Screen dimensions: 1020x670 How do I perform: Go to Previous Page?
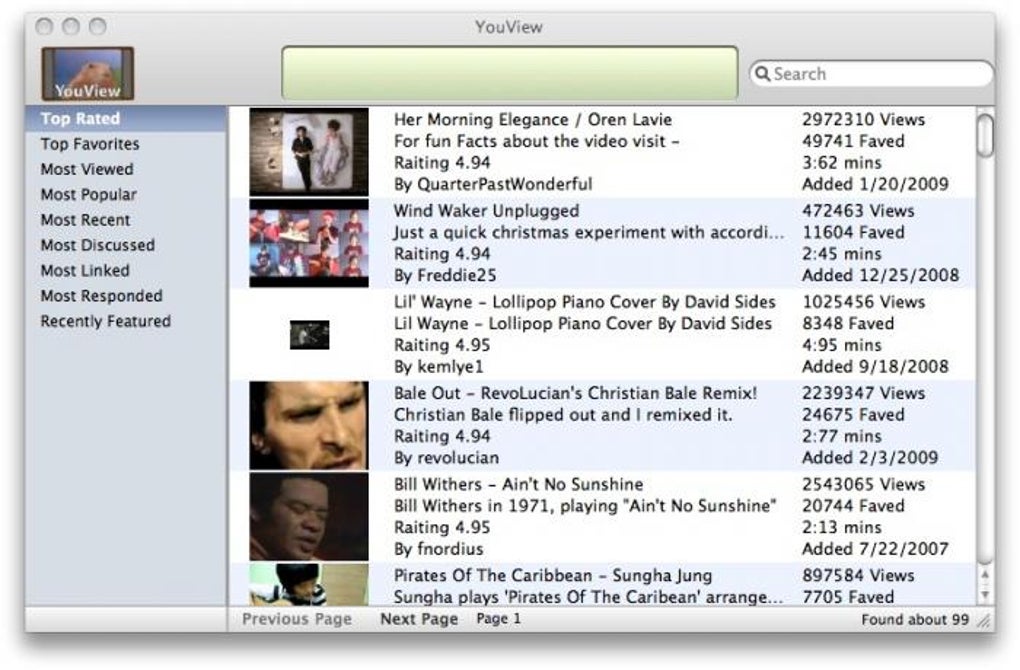tap(297, 619)
